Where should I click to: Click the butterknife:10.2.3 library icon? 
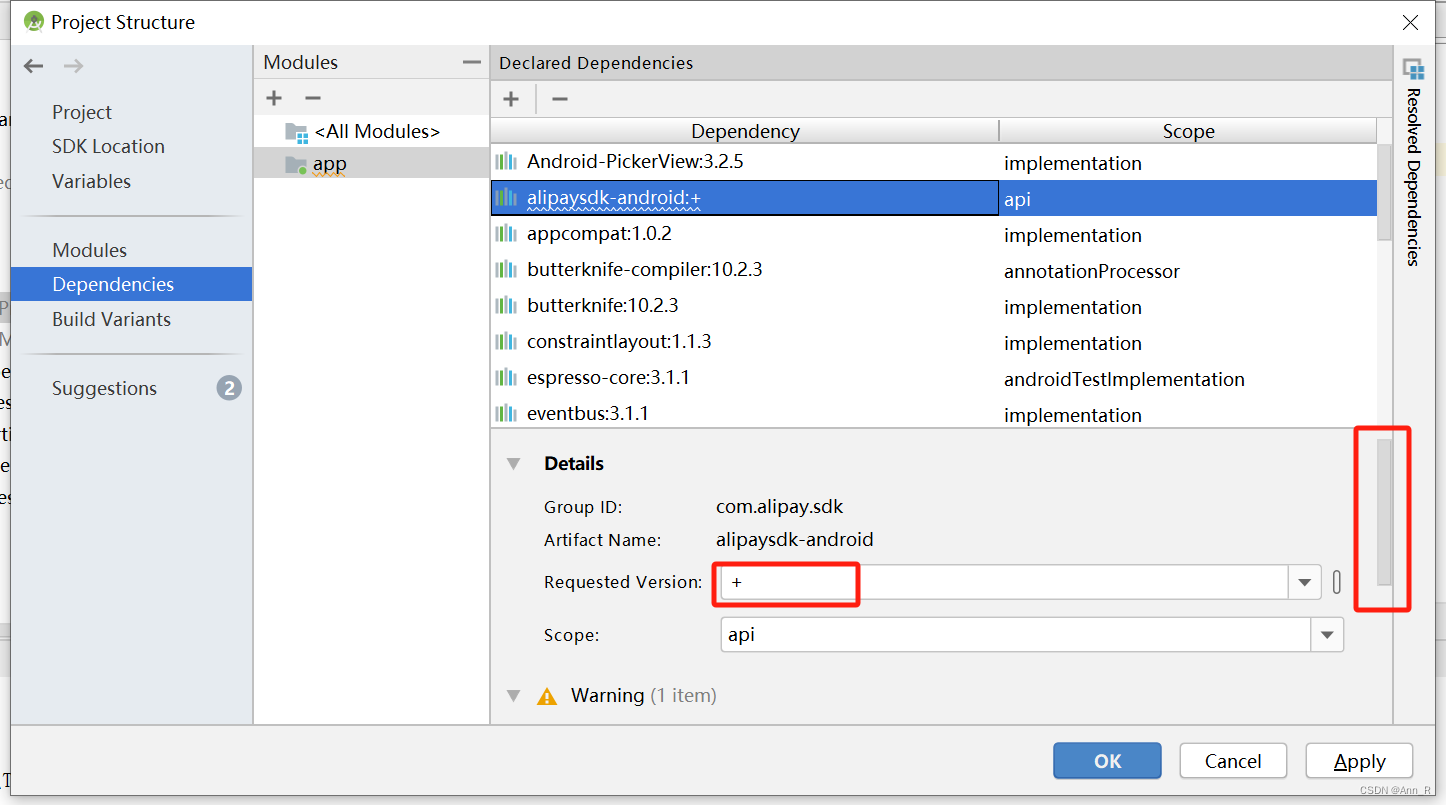[506, 306]
